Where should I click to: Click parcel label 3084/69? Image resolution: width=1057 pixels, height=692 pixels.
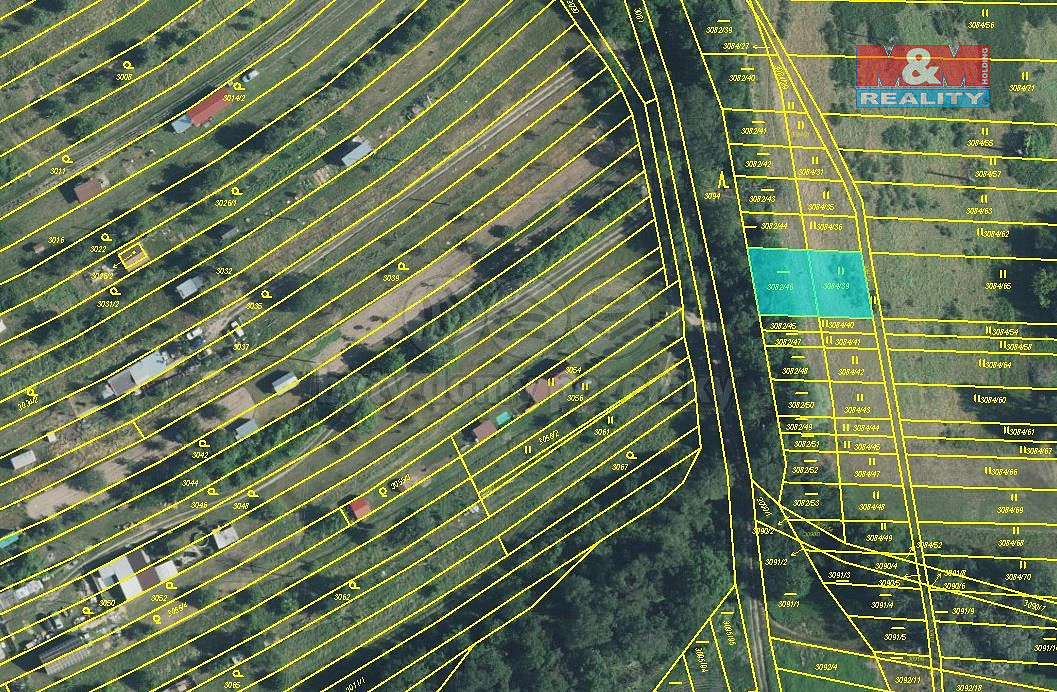[x=1010, y=510]
